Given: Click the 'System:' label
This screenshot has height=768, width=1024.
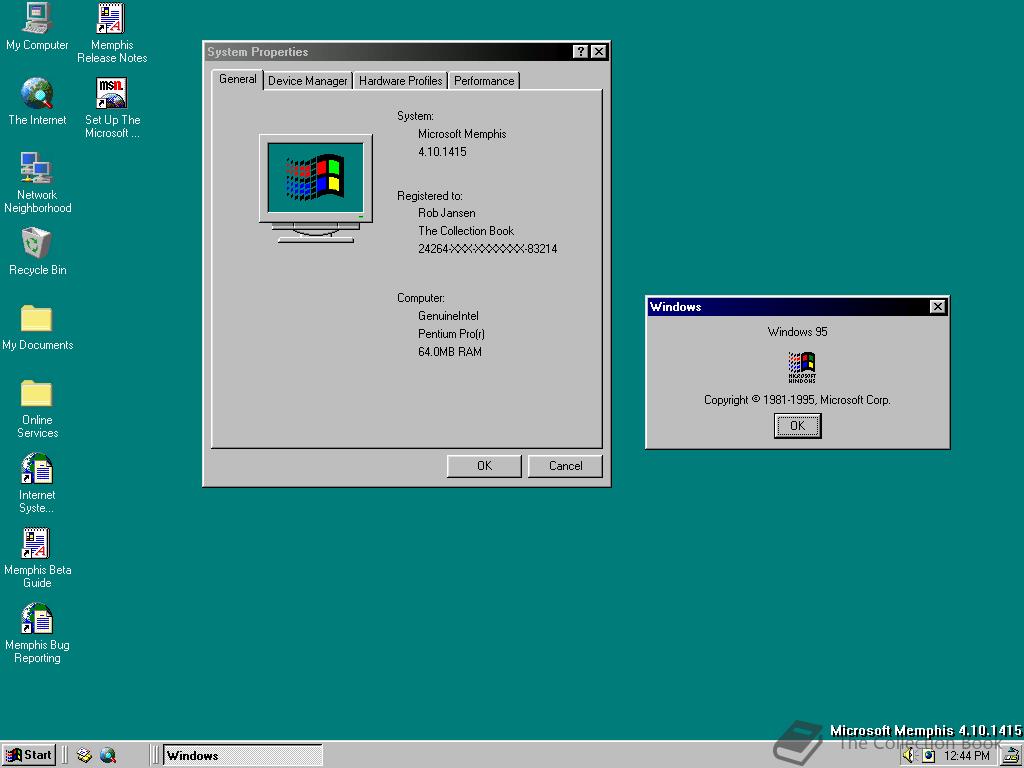Looking at the screenshot, I should tap(415, 116).
